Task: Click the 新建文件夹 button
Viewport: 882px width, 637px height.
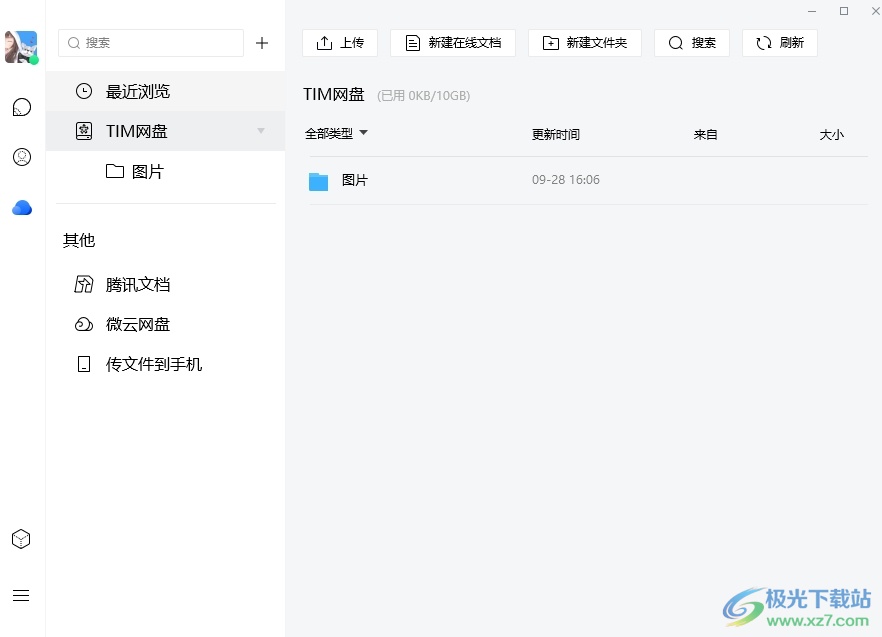Action: (585, 43)
